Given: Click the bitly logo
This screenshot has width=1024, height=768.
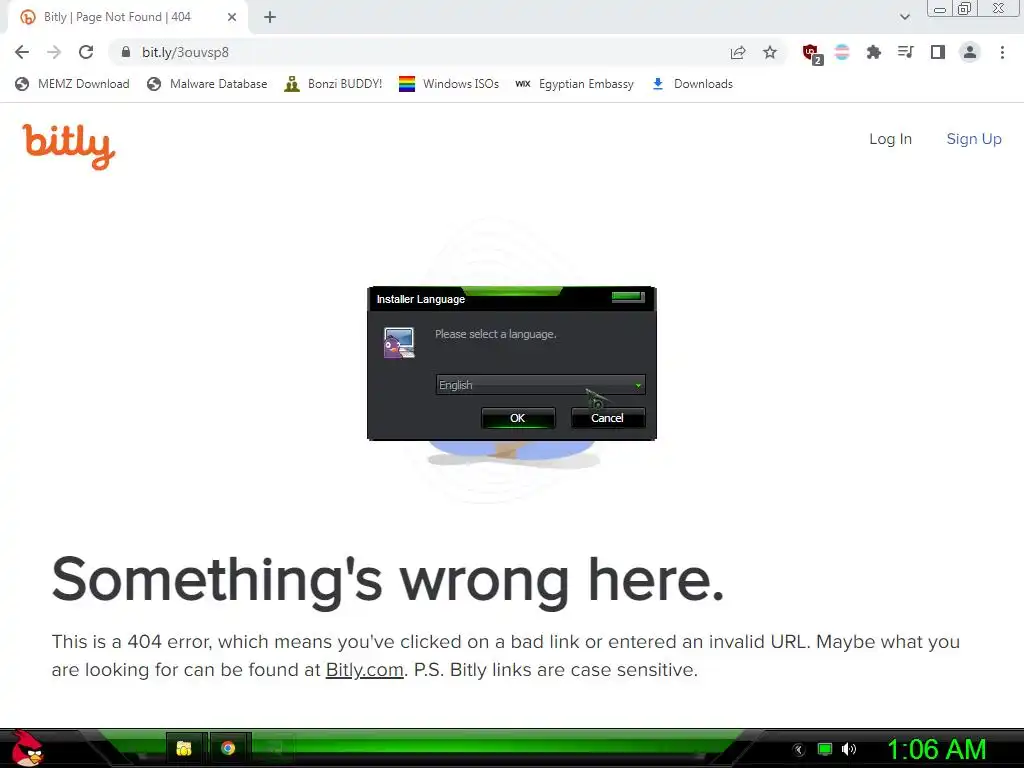Looking at the screenshot, I should (69, 146).
